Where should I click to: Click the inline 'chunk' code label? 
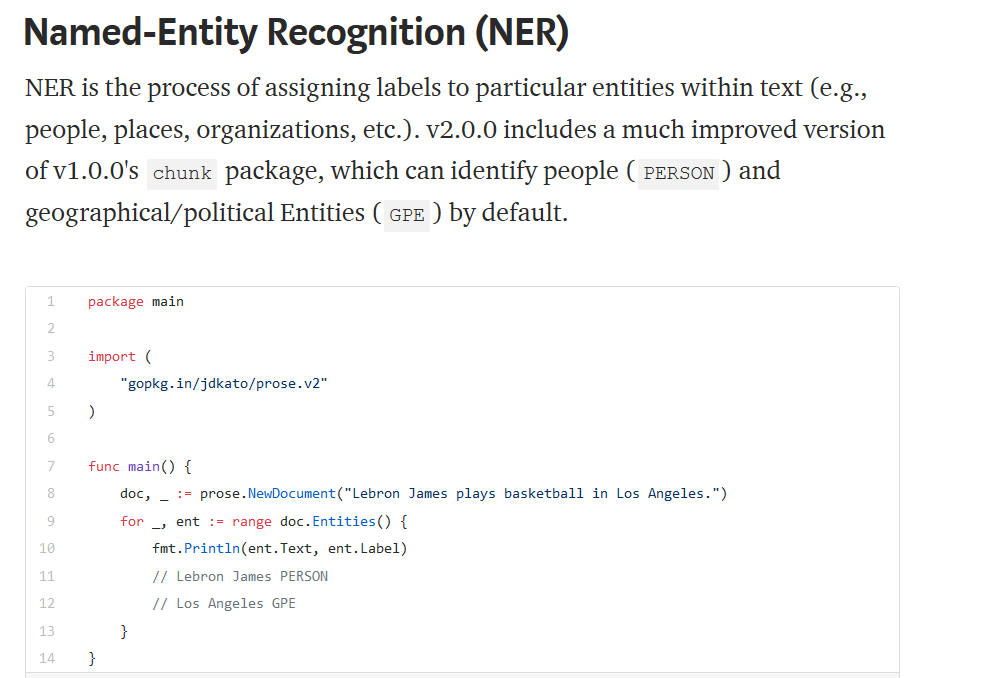(182, 173)
